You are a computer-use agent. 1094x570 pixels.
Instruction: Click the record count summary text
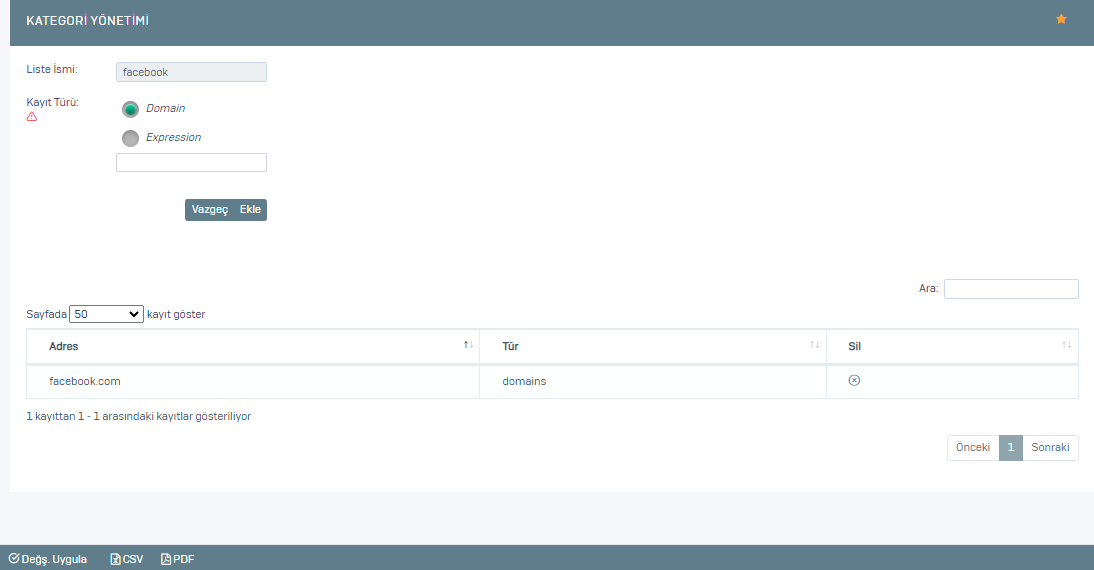tap(138, 417)
